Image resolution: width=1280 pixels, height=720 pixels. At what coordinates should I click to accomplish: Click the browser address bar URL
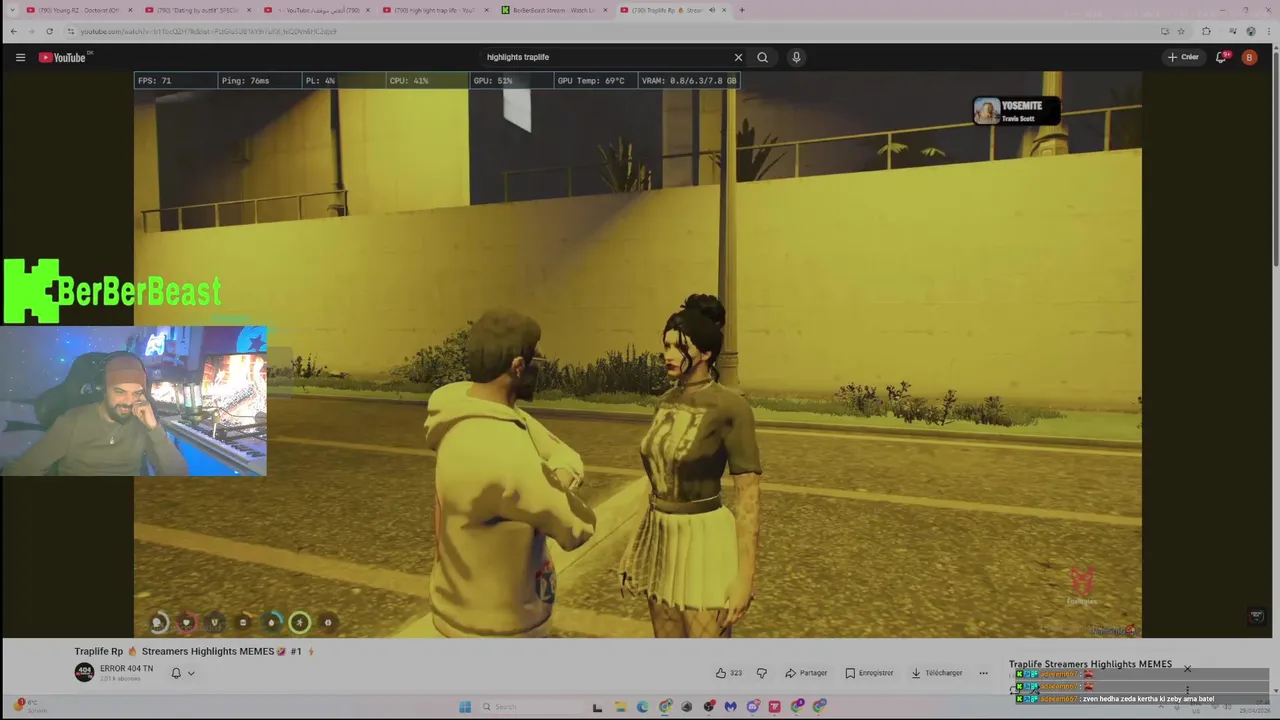click(x=208, y=31)
